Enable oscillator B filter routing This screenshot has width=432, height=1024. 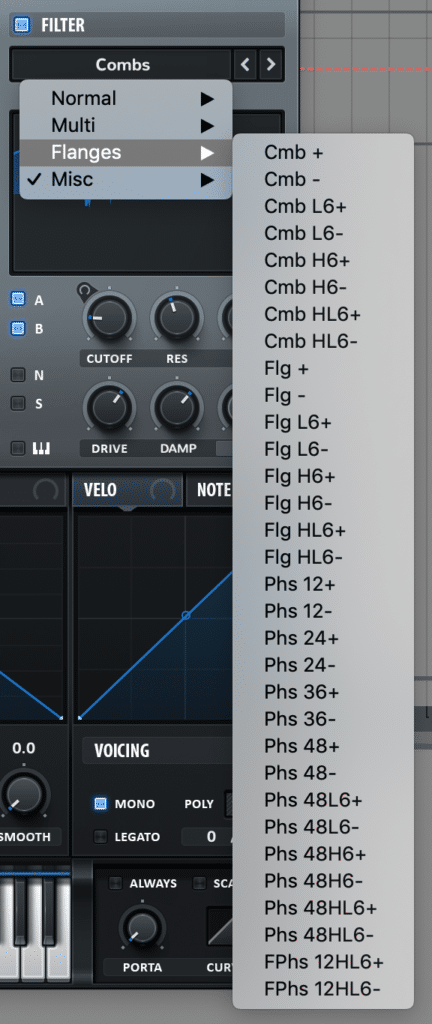pos(18,328)
